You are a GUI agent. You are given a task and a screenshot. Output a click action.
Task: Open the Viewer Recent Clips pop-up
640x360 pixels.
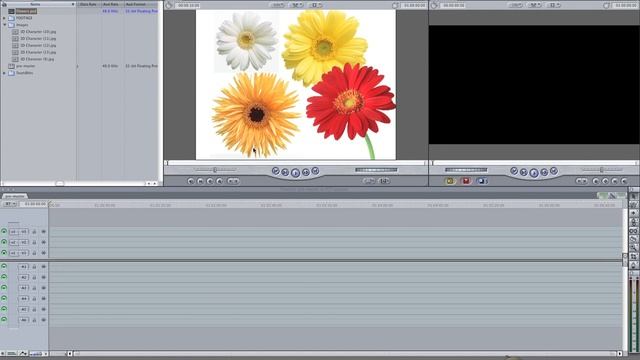tap(369, 181)
